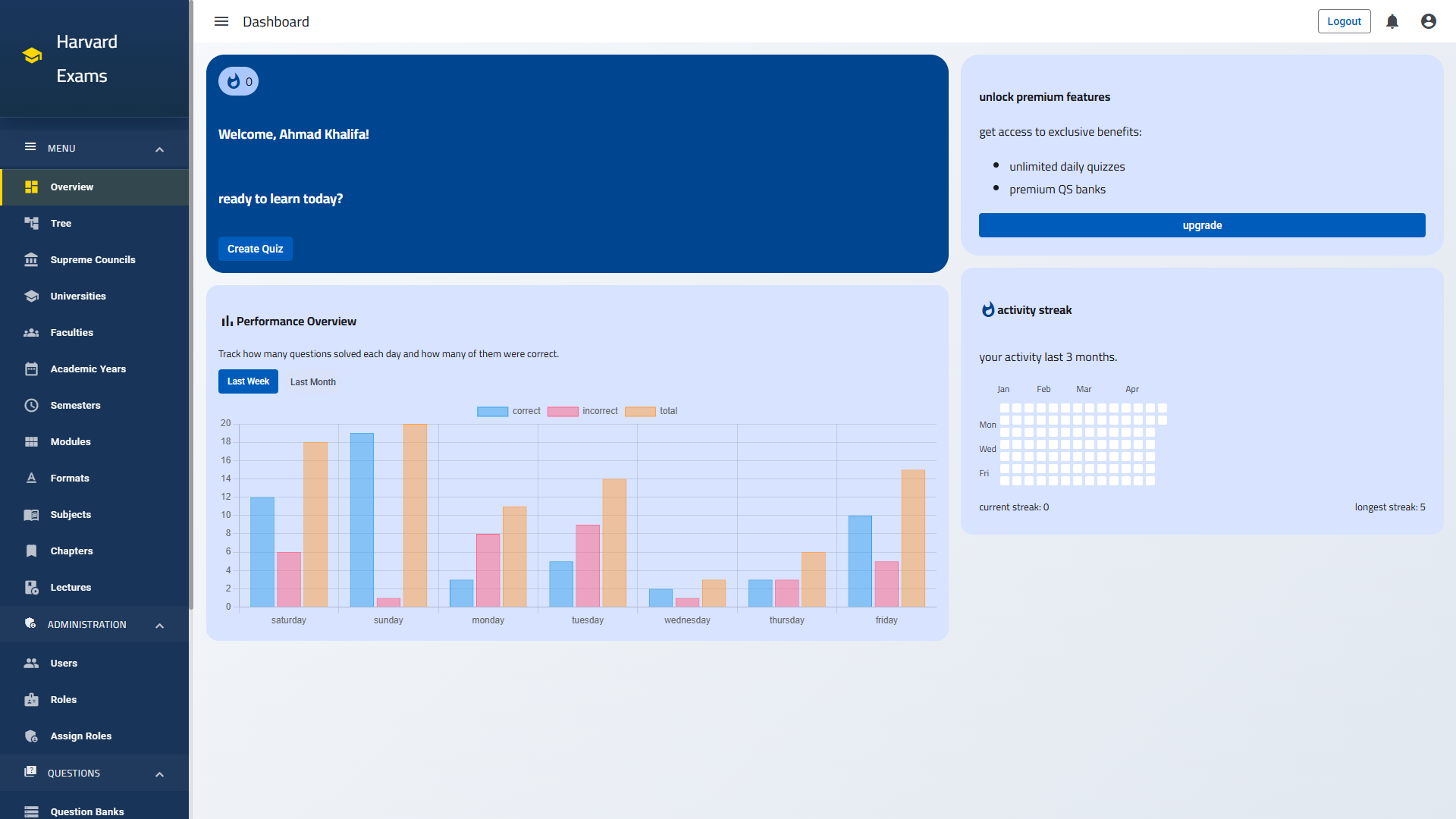Click the notification bell icon

tap(1392, 21)
